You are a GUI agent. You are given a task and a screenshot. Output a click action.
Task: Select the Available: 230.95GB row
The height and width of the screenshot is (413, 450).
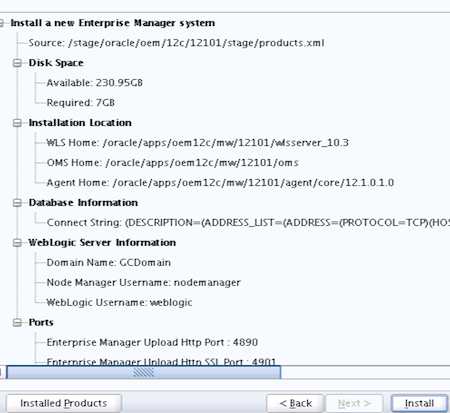[95, 83]
